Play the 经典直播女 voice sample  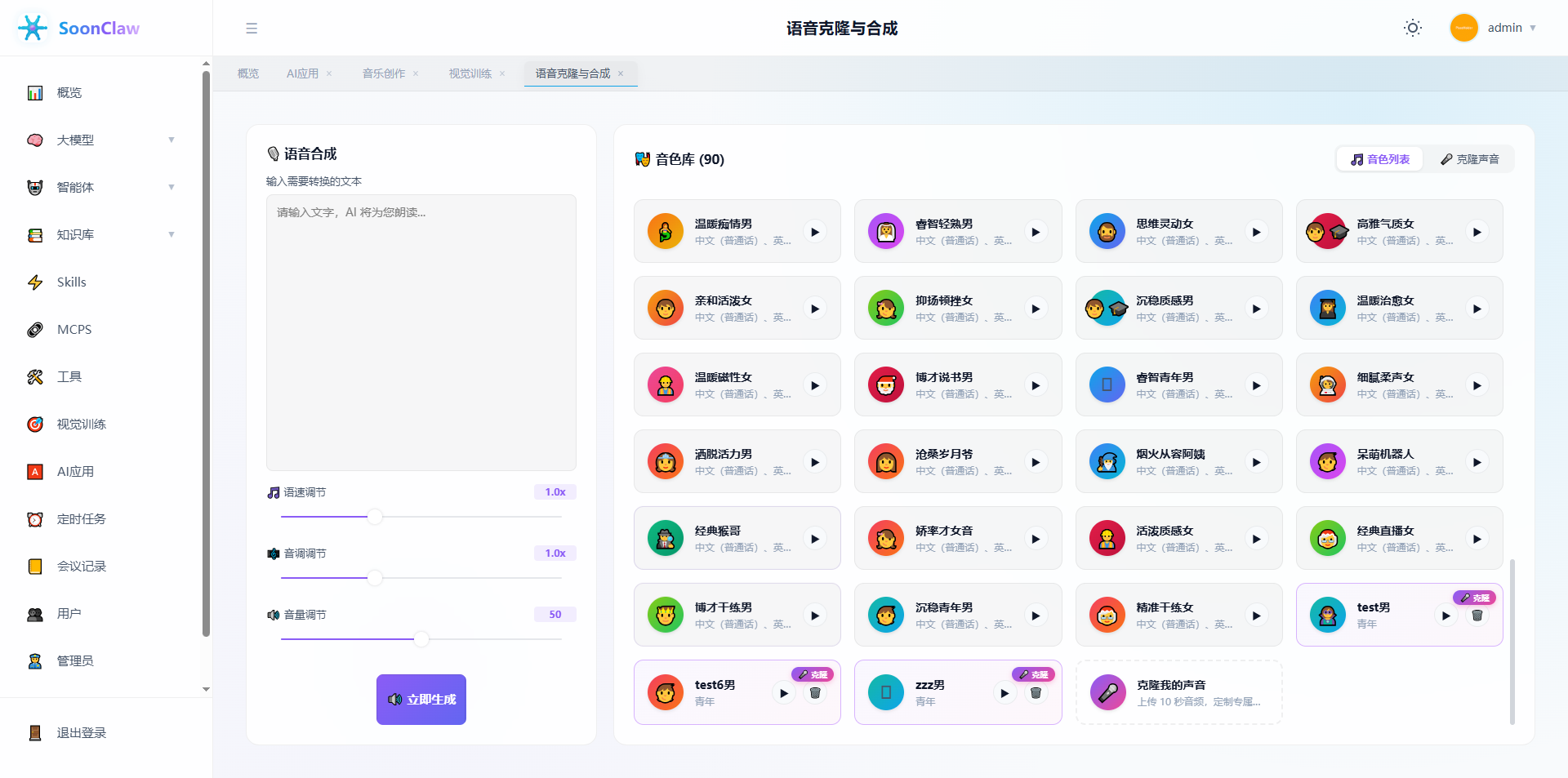click(1477, 539)
